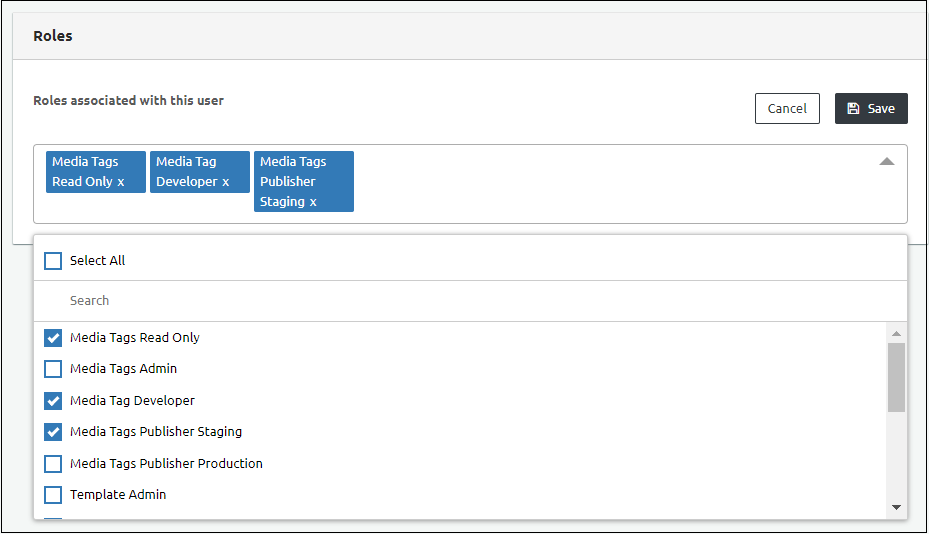The image size is (929, 534).
Task: Uncheck Media Tags Publisher Staging checkbox
Action: (x=53, y=432)
